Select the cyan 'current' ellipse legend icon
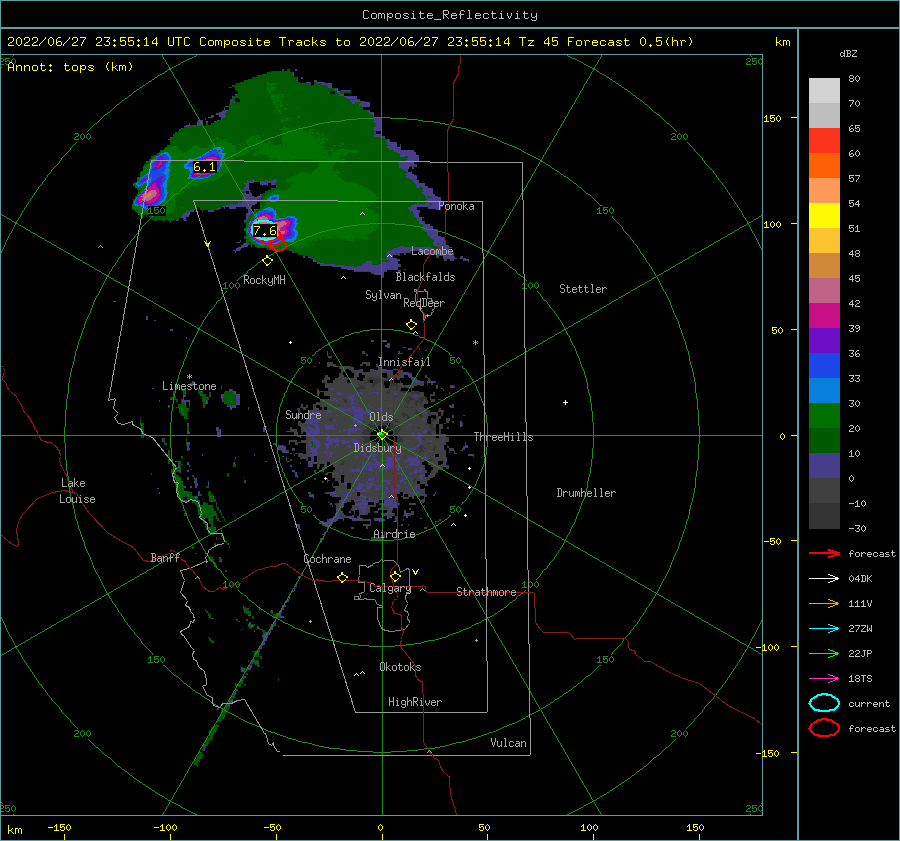Image resolution: width=900 pixels, height=841 pixels. pyautogui.click(x=824, y=703)
